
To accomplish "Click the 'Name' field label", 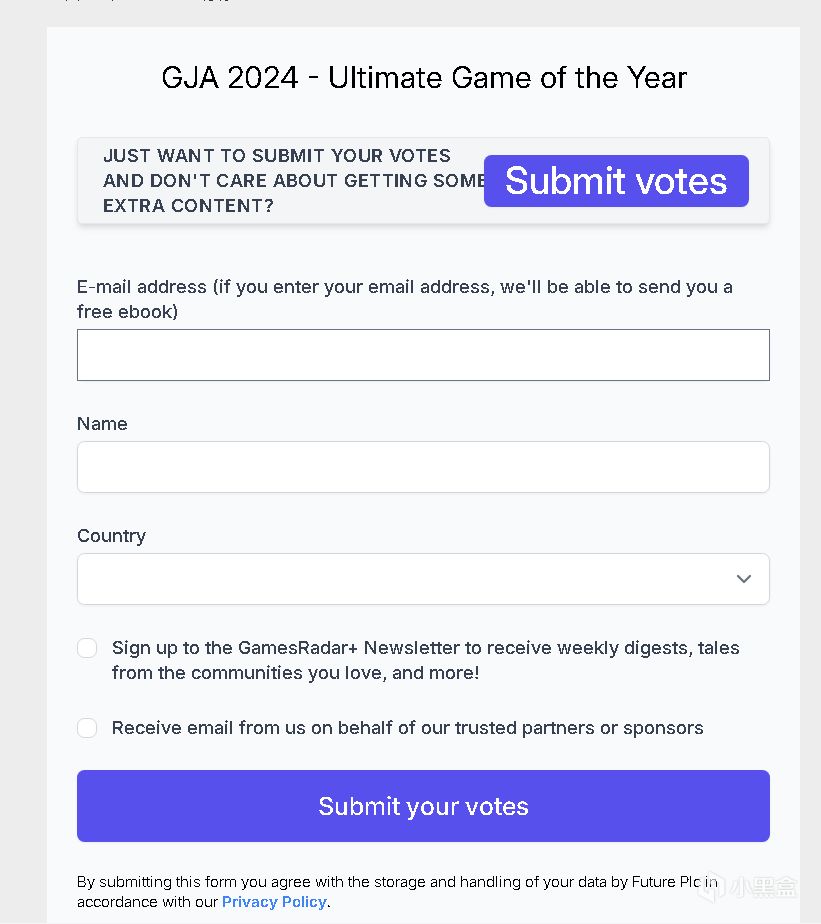I will (x=102, y=424).
